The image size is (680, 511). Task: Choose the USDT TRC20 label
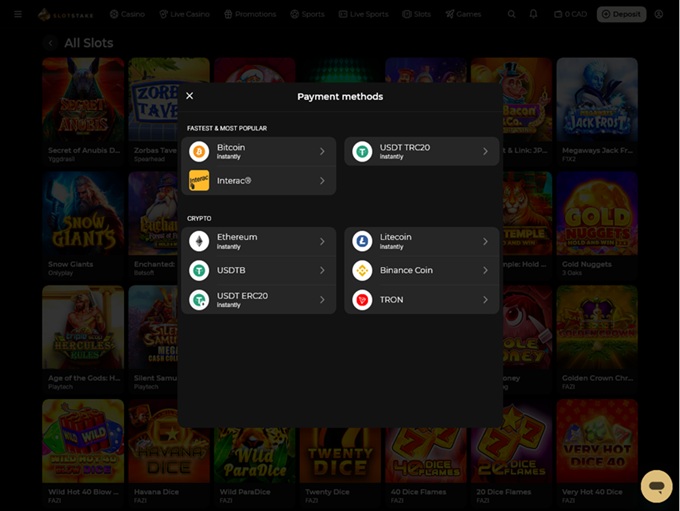405,147
